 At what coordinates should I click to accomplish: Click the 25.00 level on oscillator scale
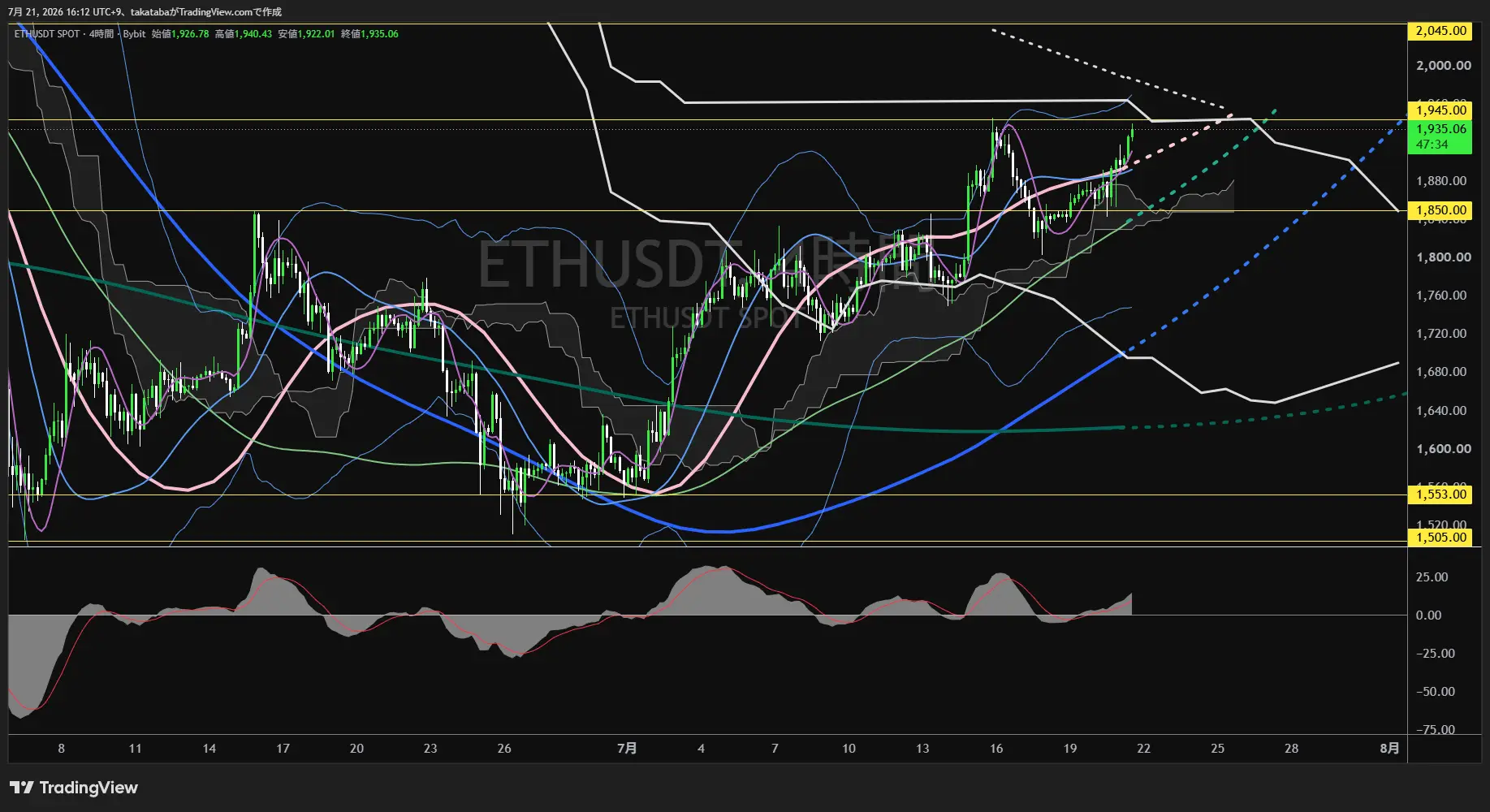pos(1432,577)
